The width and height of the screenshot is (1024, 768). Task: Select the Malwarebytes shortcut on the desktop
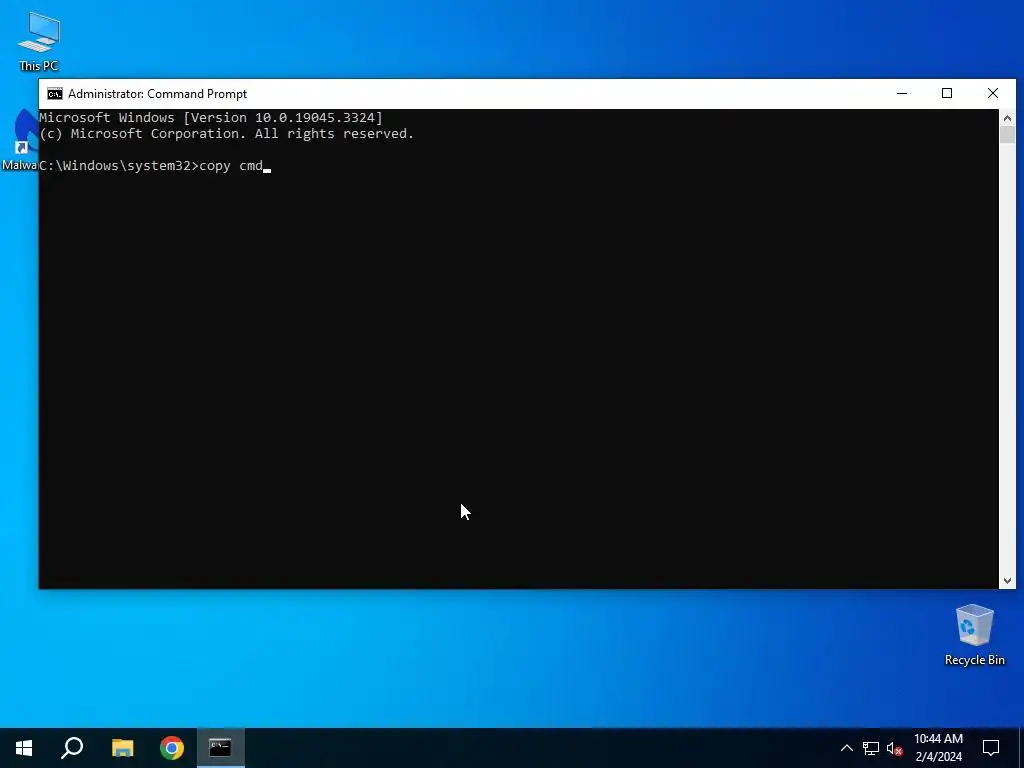(x=20, y=140)
